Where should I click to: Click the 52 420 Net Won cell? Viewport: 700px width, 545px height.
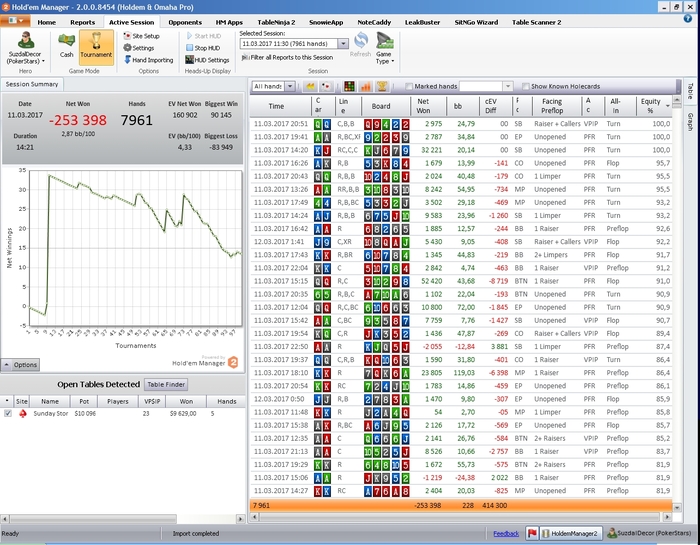point(431,281)
